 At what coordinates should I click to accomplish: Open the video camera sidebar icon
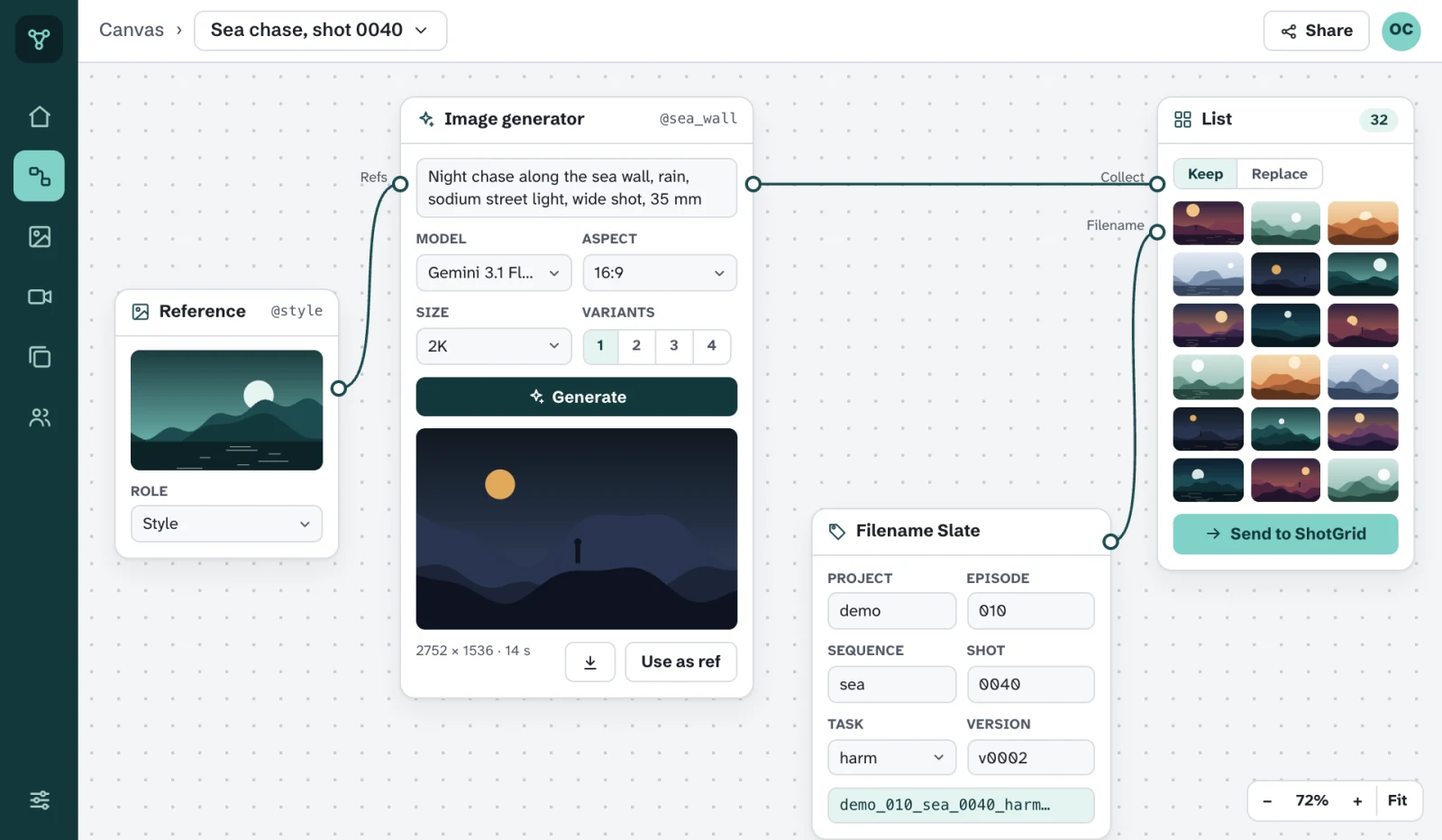39,297
